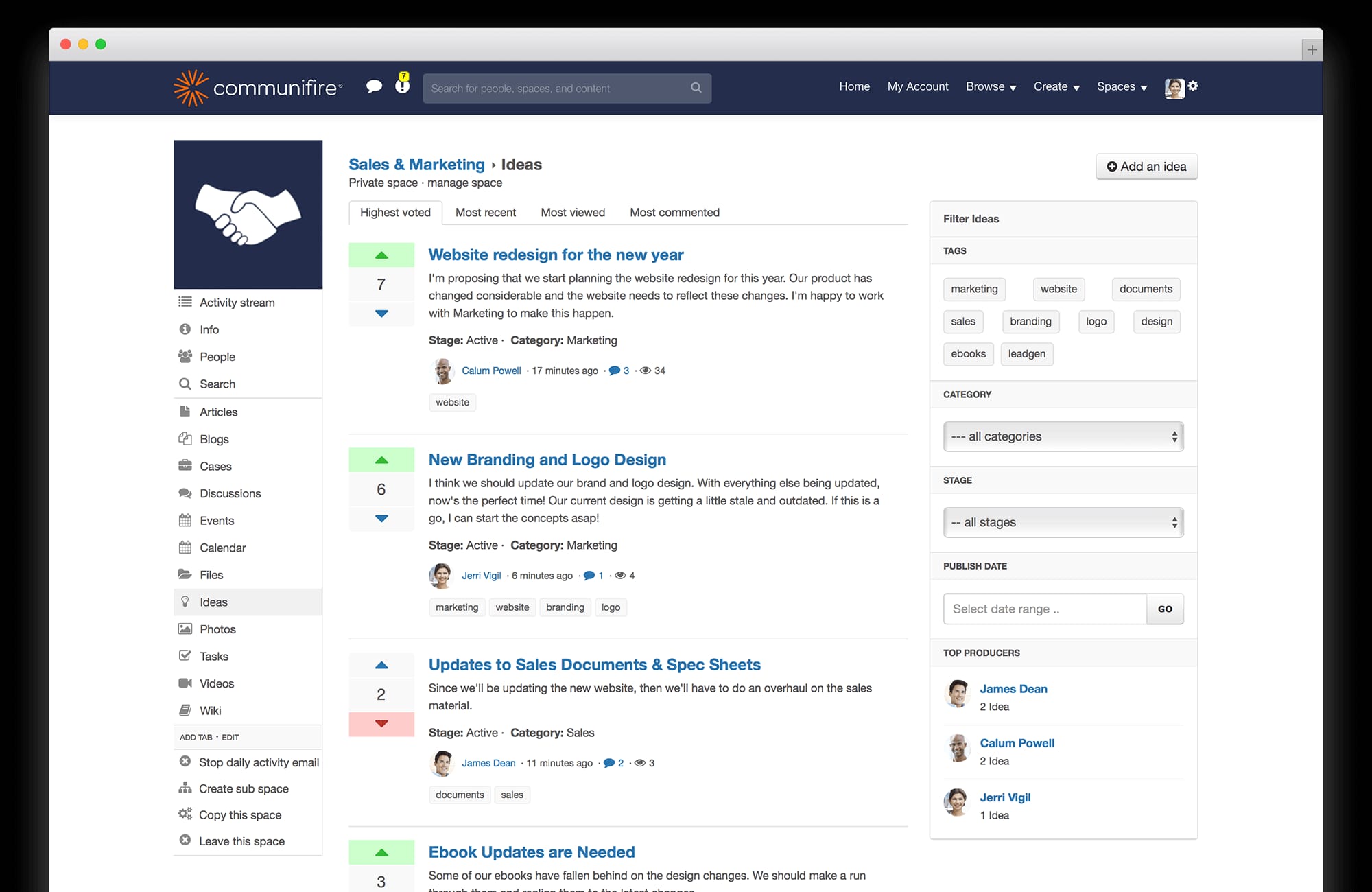
Task: Open Calendar in the sidebar
Action: pyautogui.click(x=248, y=548)
